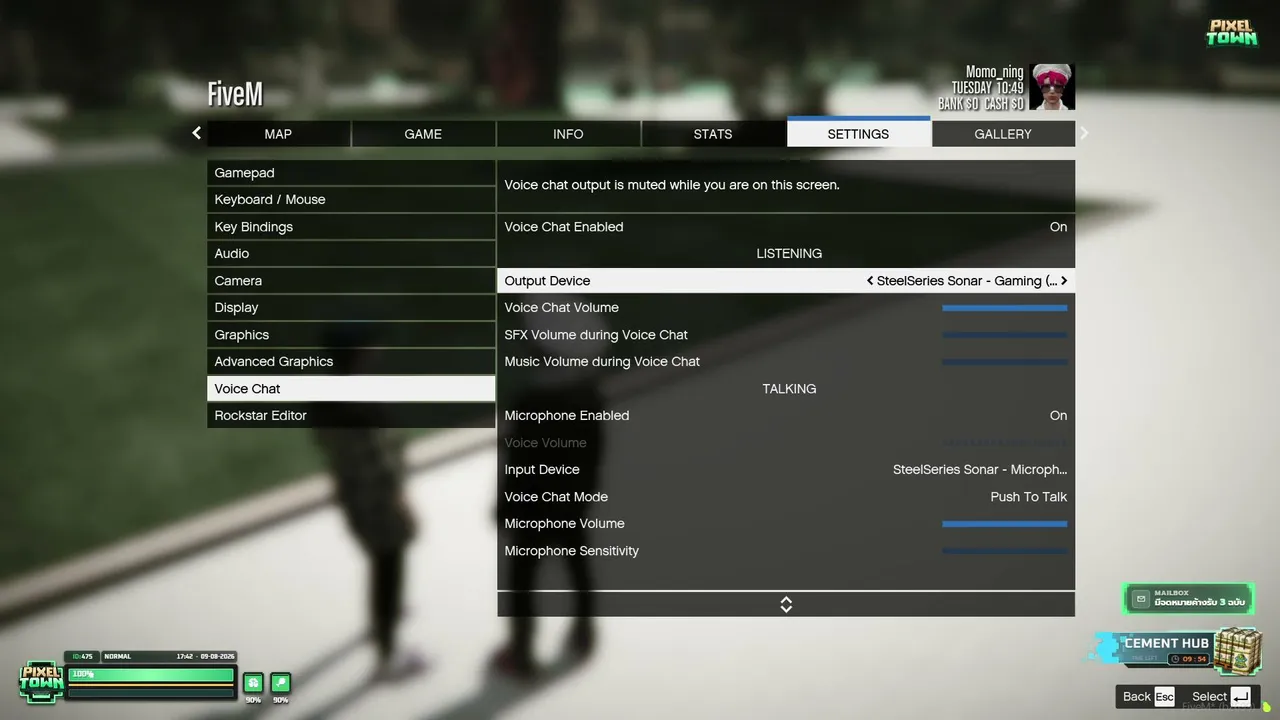Image resolution: width=1280 pixels, height=720 pixels.
Task: Switch to the GAME tab
Action: pos(423,134)
